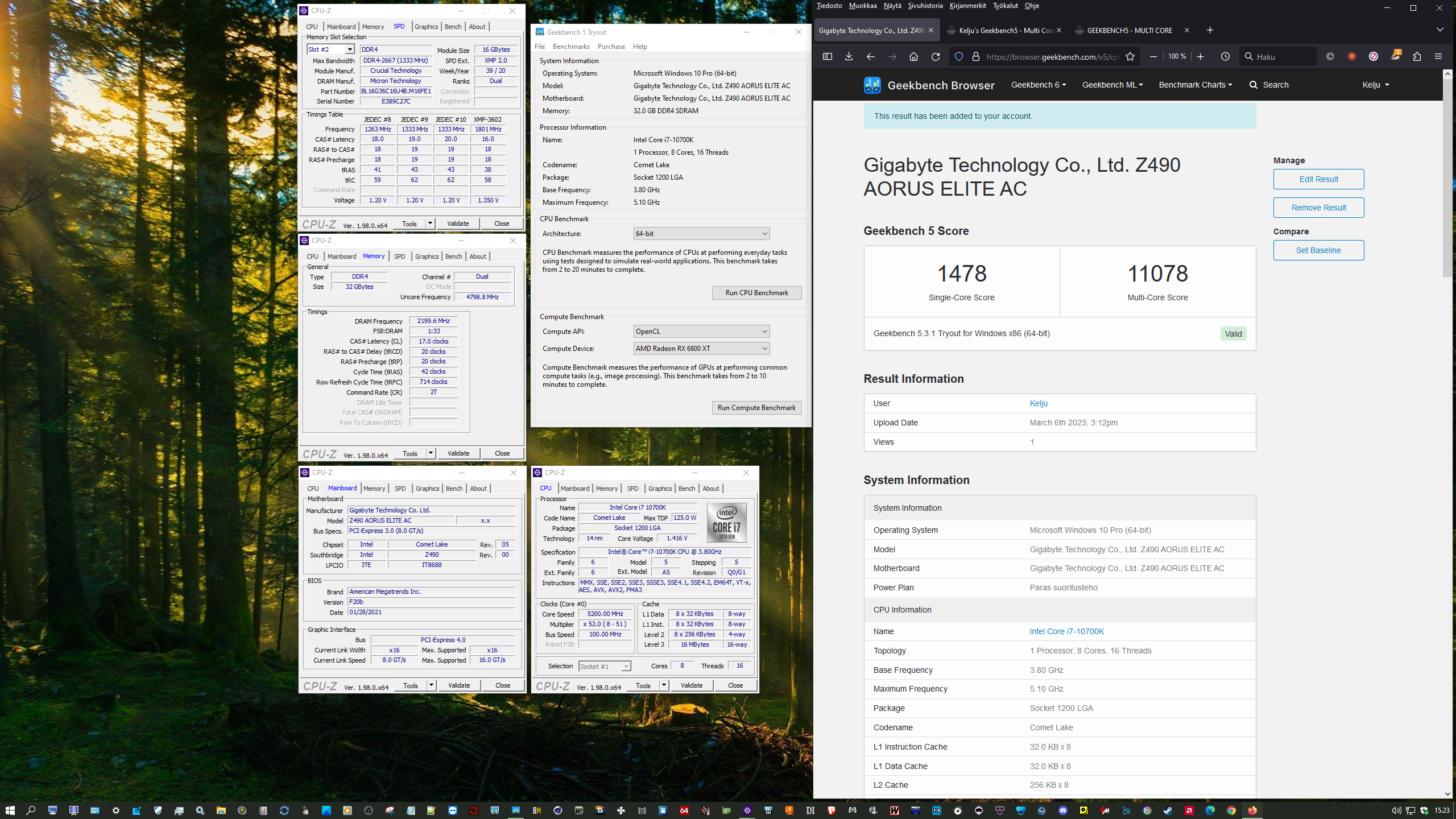Open Firefox list all tabs chevron
The image size is (1456, 819).
tap(1440, 30)
